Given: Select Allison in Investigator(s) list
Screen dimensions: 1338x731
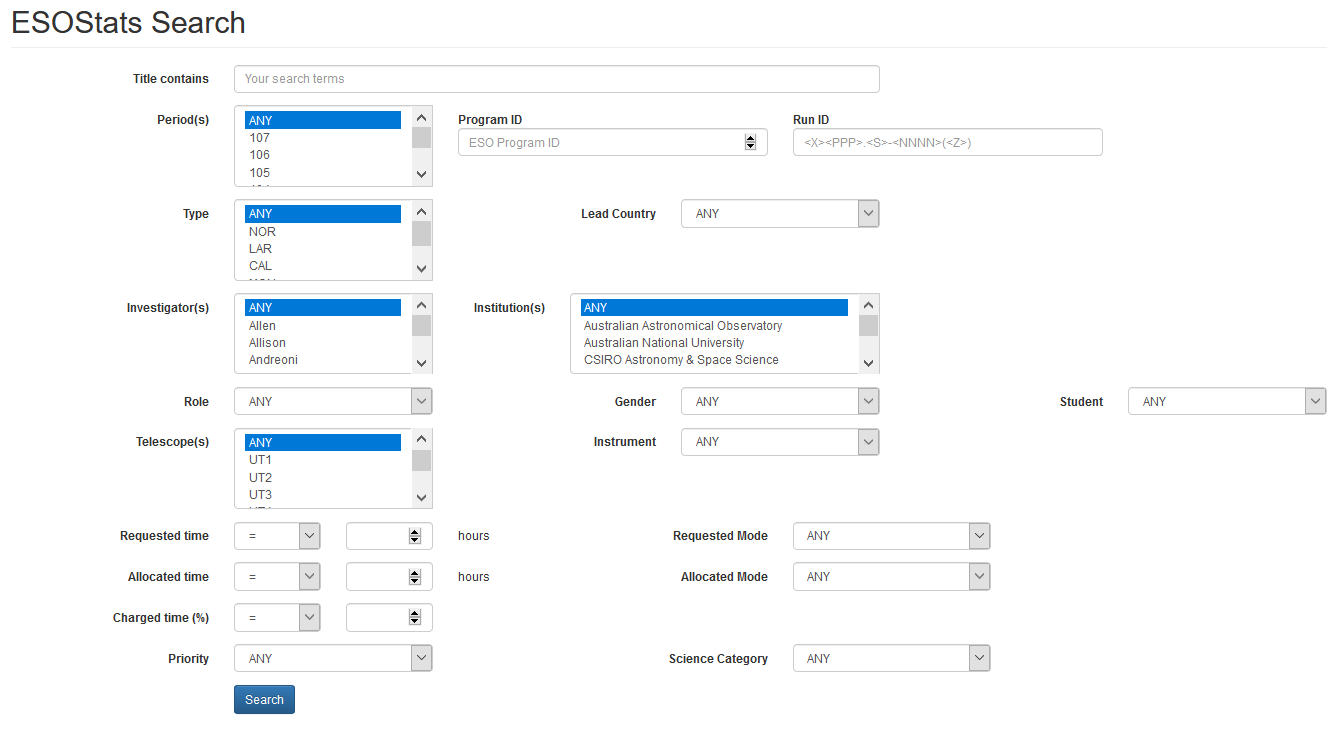Looking at the screenshot, I should (x=323, y=342).
